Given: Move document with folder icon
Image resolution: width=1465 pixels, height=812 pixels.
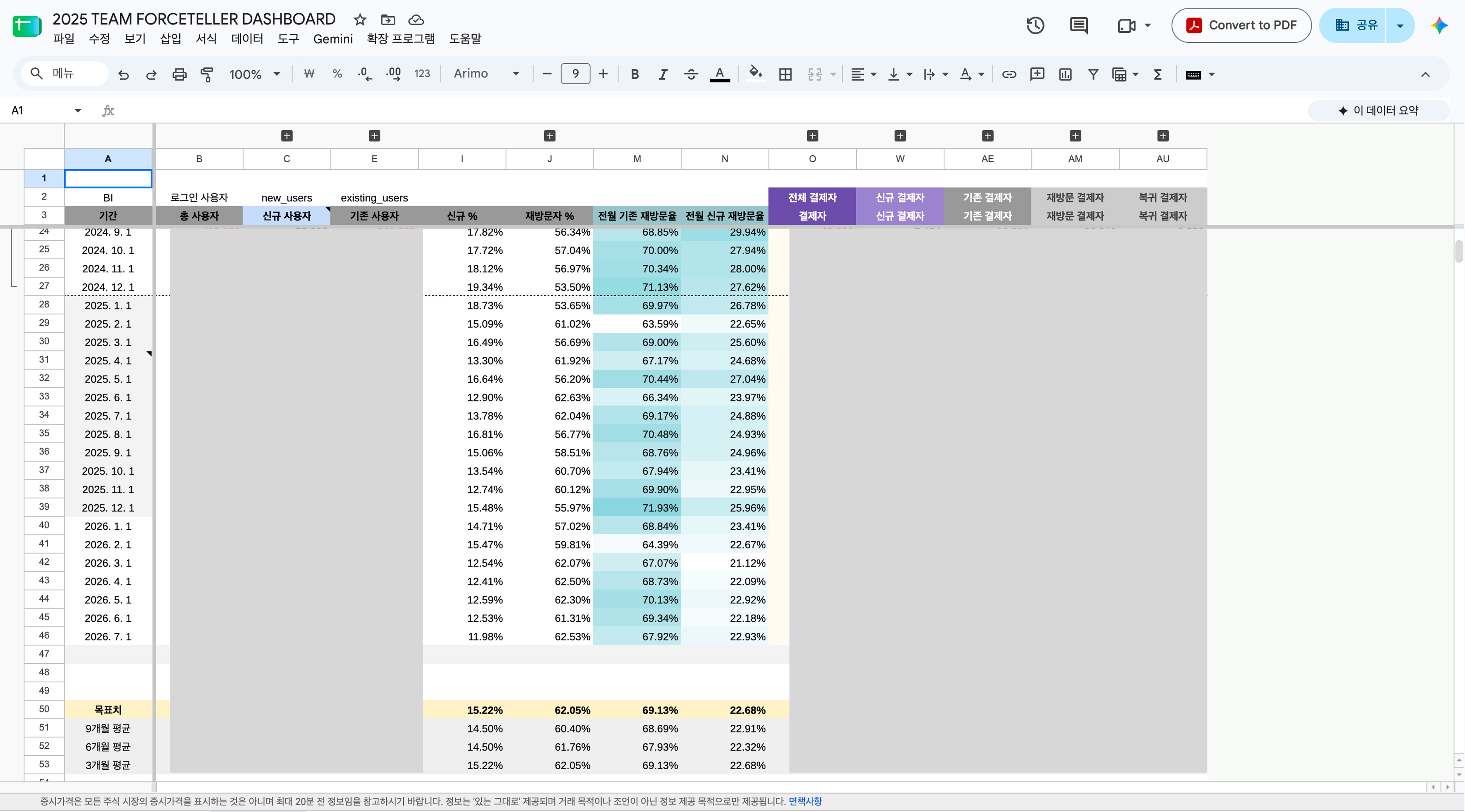Looking at the screenshot, I should 388,20.
